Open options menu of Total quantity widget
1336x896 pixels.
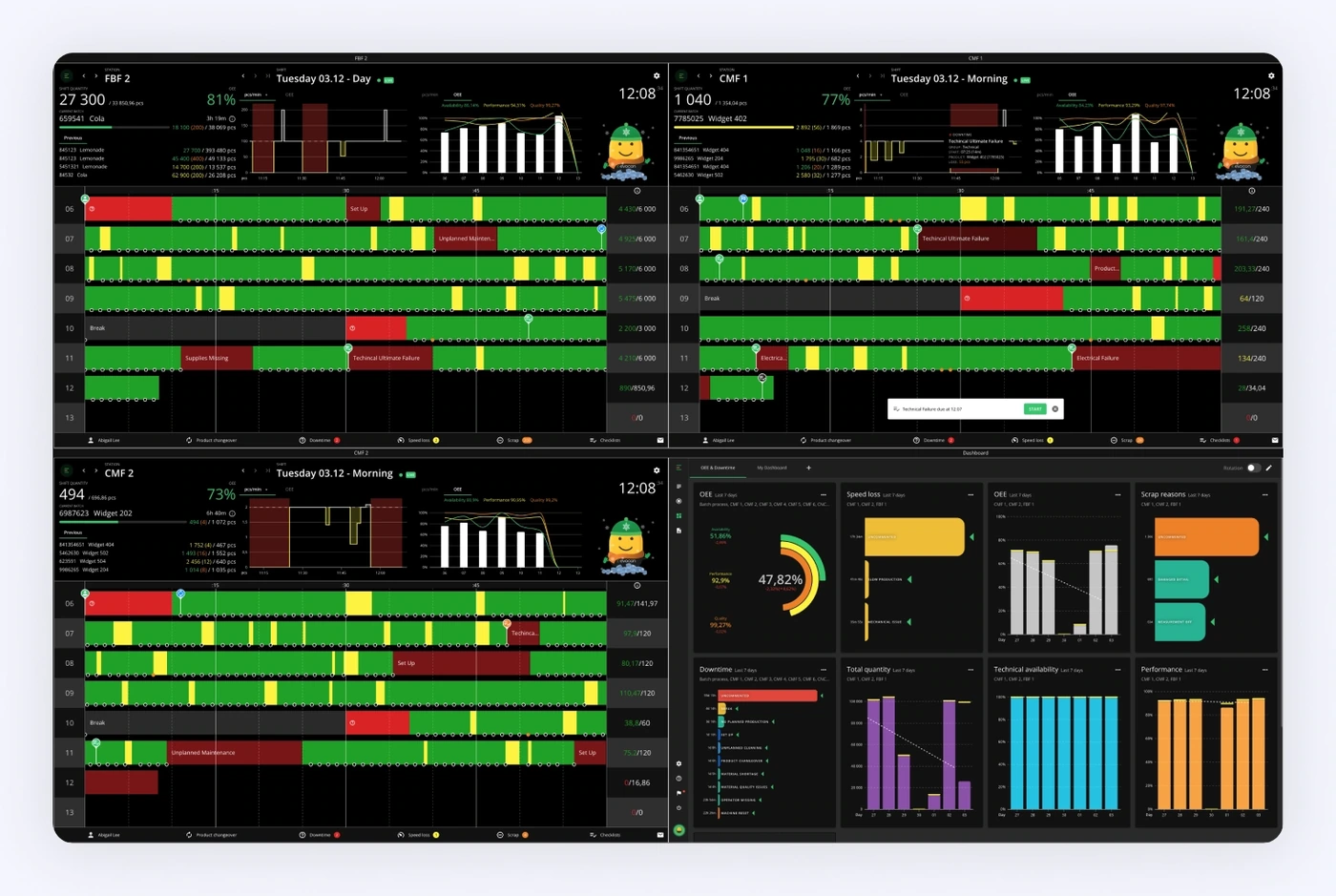(971, 669)
